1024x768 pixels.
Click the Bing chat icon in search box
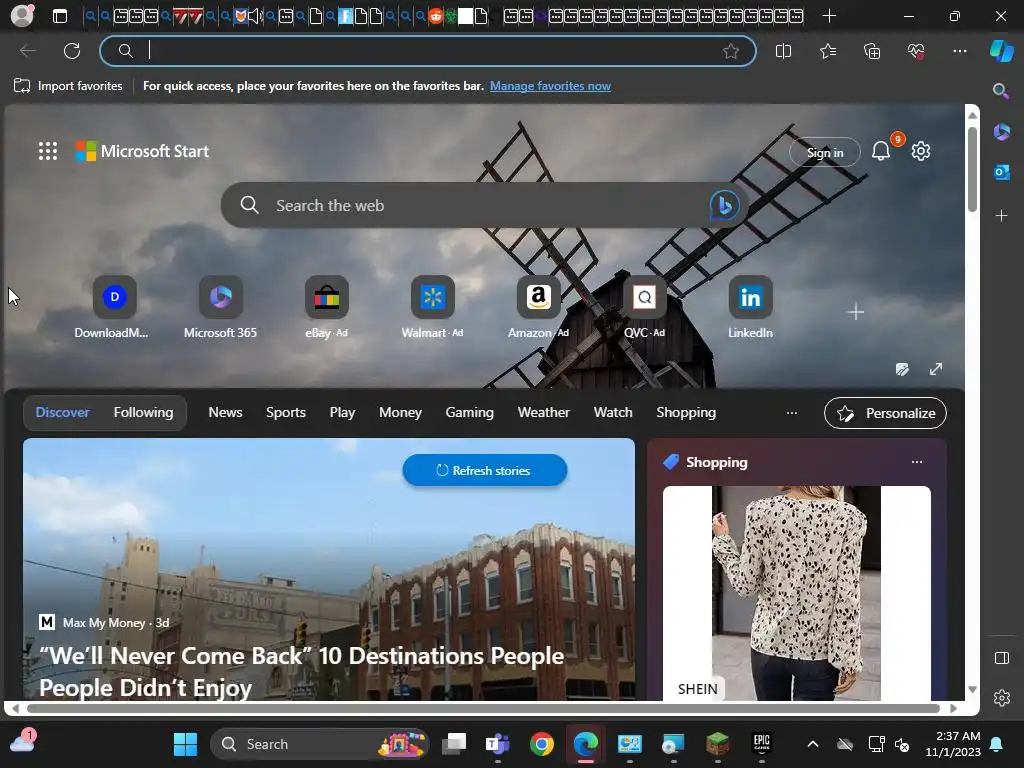pyautogui.click(x=724, y=206)
